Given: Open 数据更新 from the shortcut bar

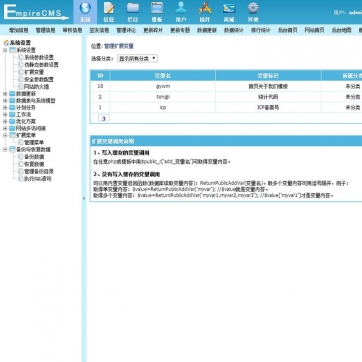Looking at the screenshot, I should click(207, 30).
